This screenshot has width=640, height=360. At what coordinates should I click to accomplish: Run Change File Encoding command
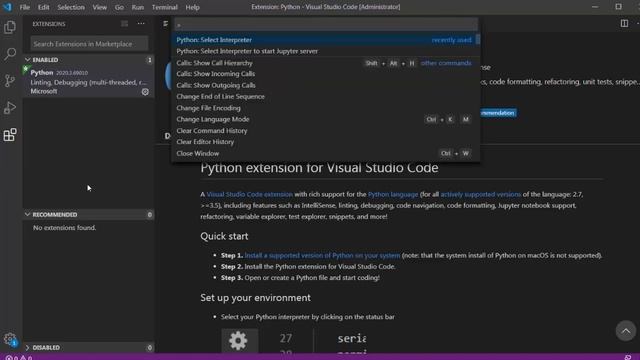point(326,108)
